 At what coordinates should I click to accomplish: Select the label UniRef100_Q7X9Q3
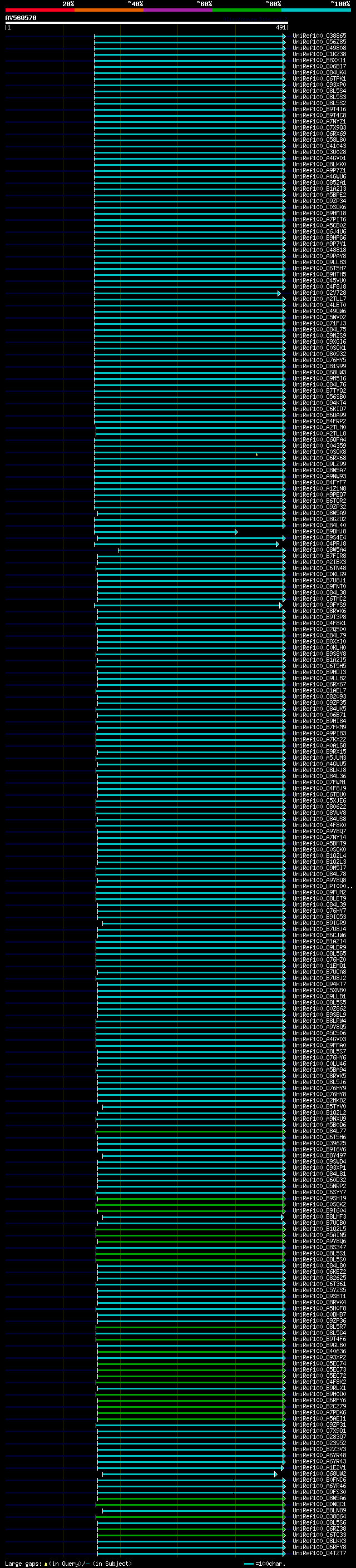point(319,128)
